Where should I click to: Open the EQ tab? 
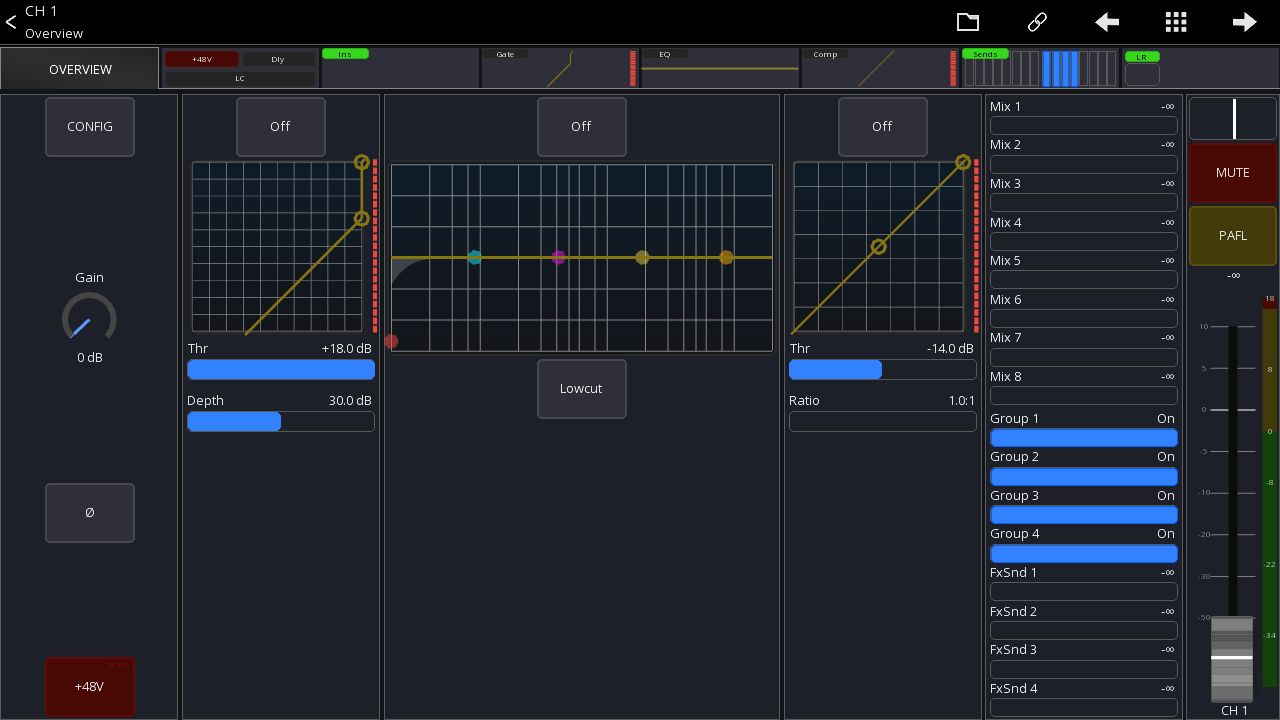pos(720,68)
